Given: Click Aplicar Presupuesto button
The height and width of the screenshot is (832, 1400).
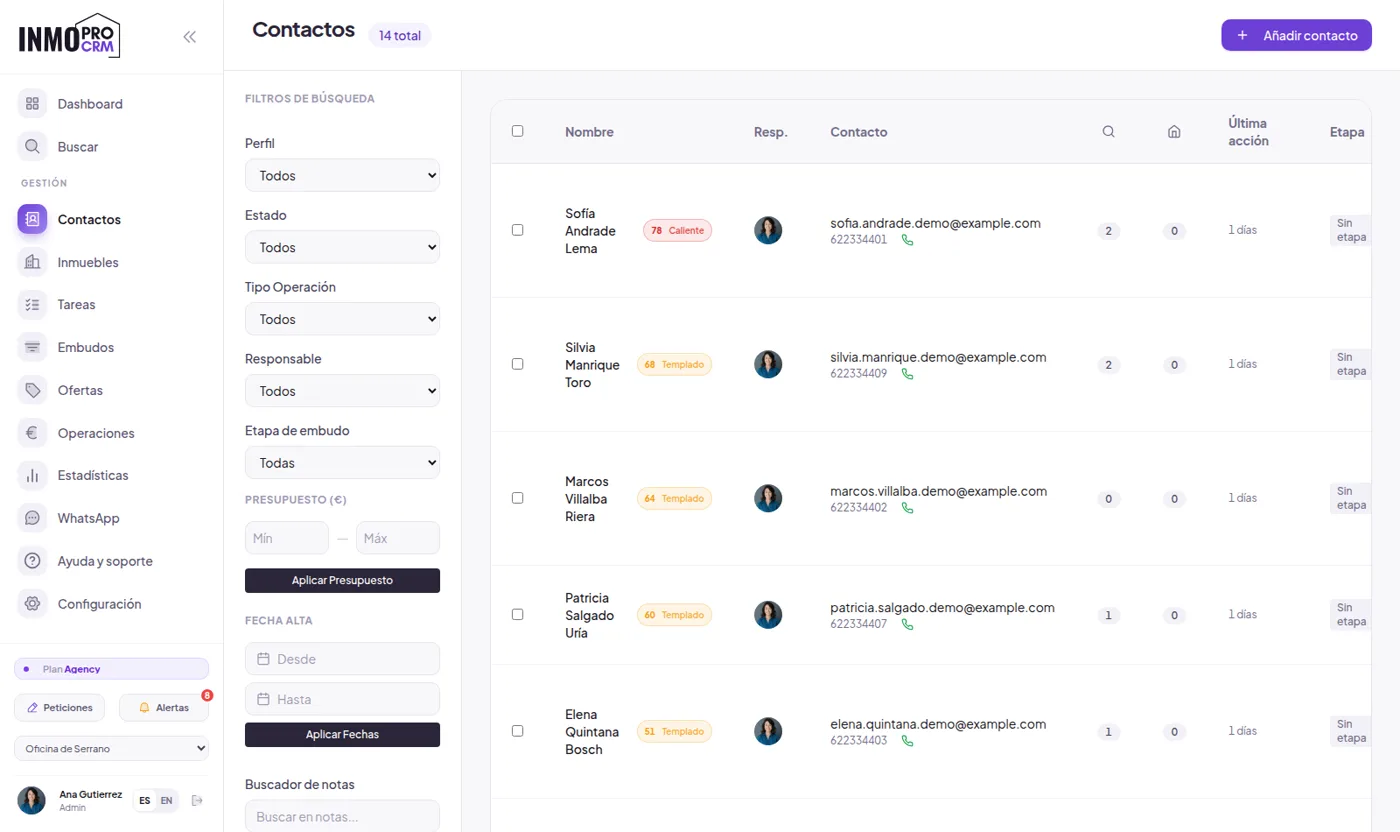Looking at the screenshot, I should [x=342, y=580].
